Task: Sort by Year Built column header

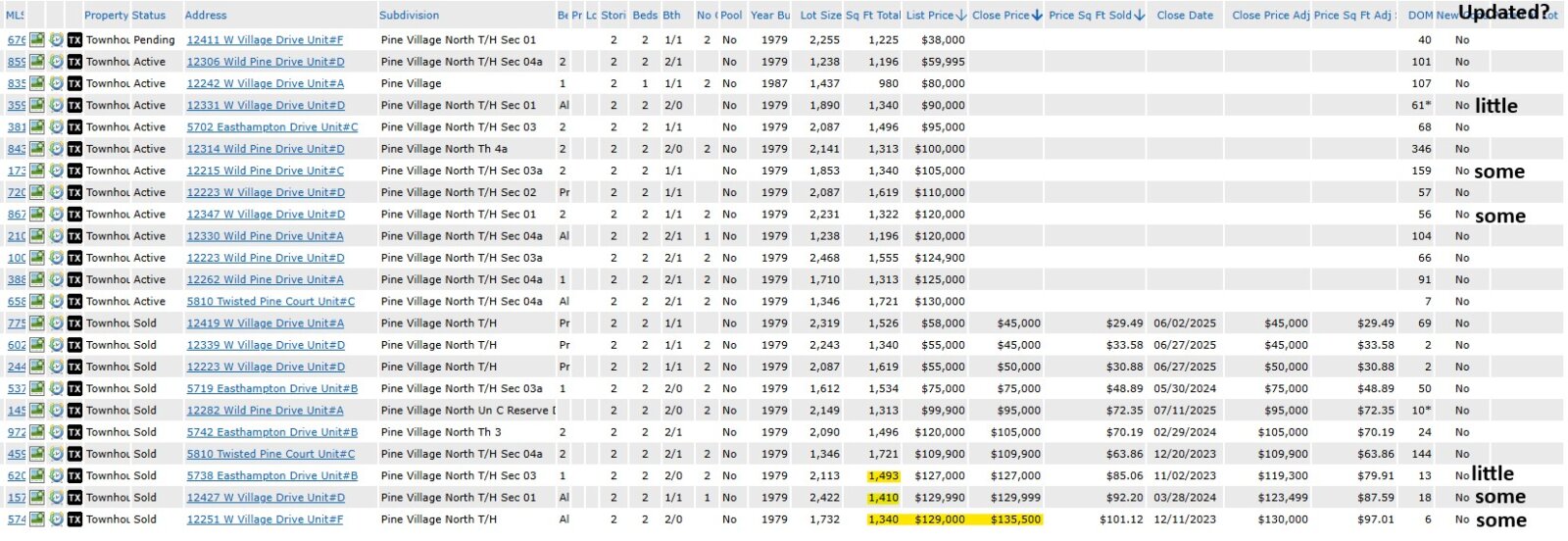Action: pos(770,16)
